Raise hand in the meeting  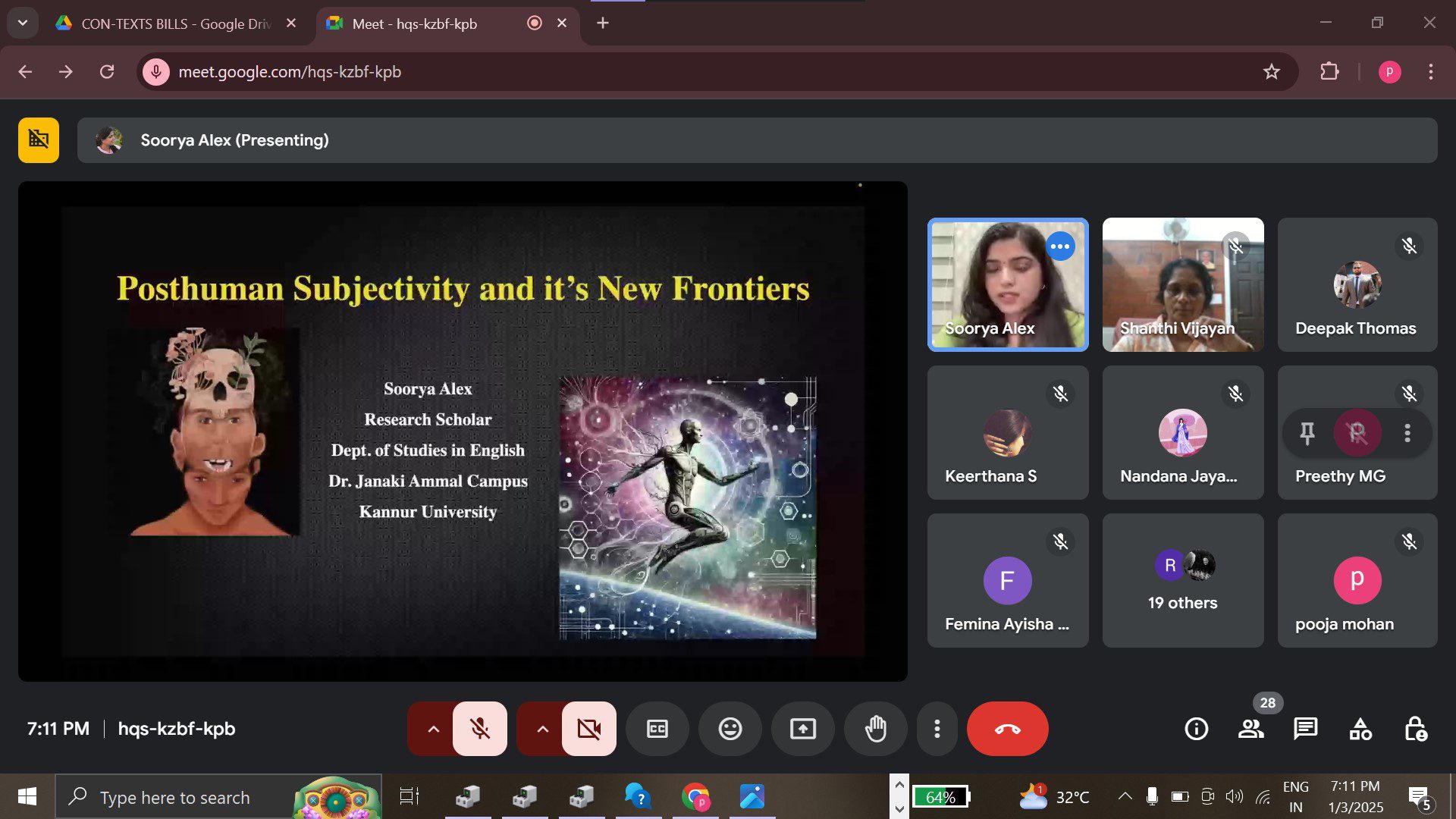[x=876, y=729]
